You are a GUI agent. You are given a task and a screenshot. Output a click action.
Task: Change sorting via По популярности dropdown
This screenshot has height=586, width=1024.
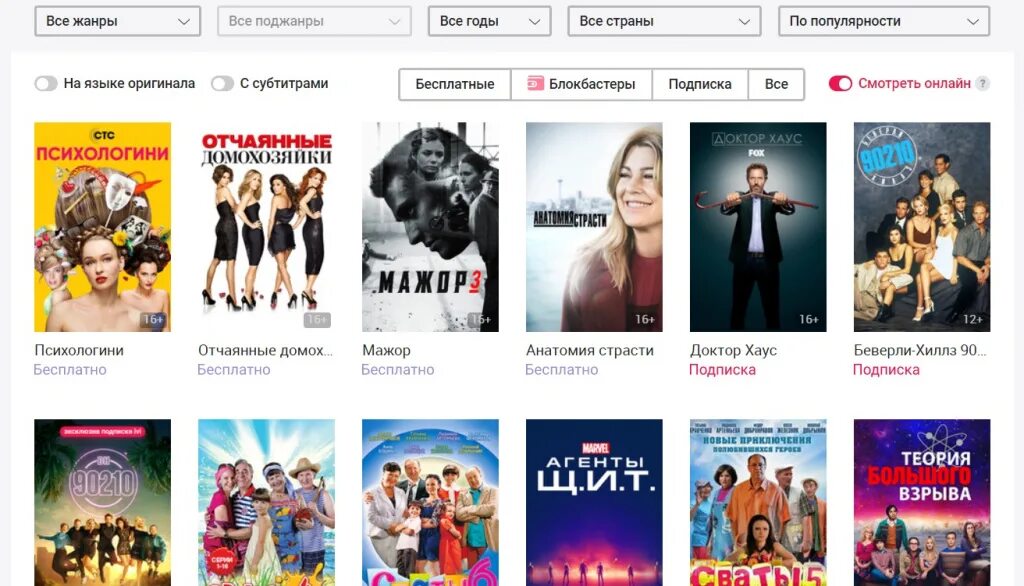tap(884, 21)
